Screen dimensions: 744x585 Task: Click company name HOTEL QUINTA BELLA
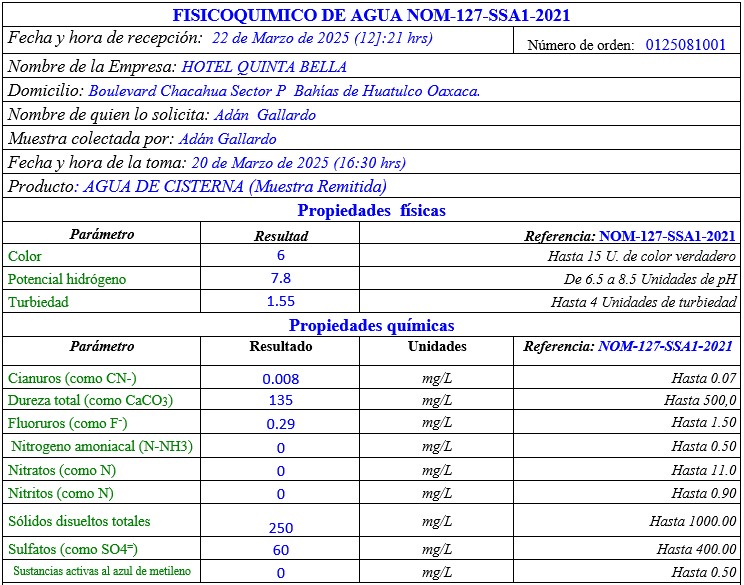pyautogui.click(x=264, y=66)
